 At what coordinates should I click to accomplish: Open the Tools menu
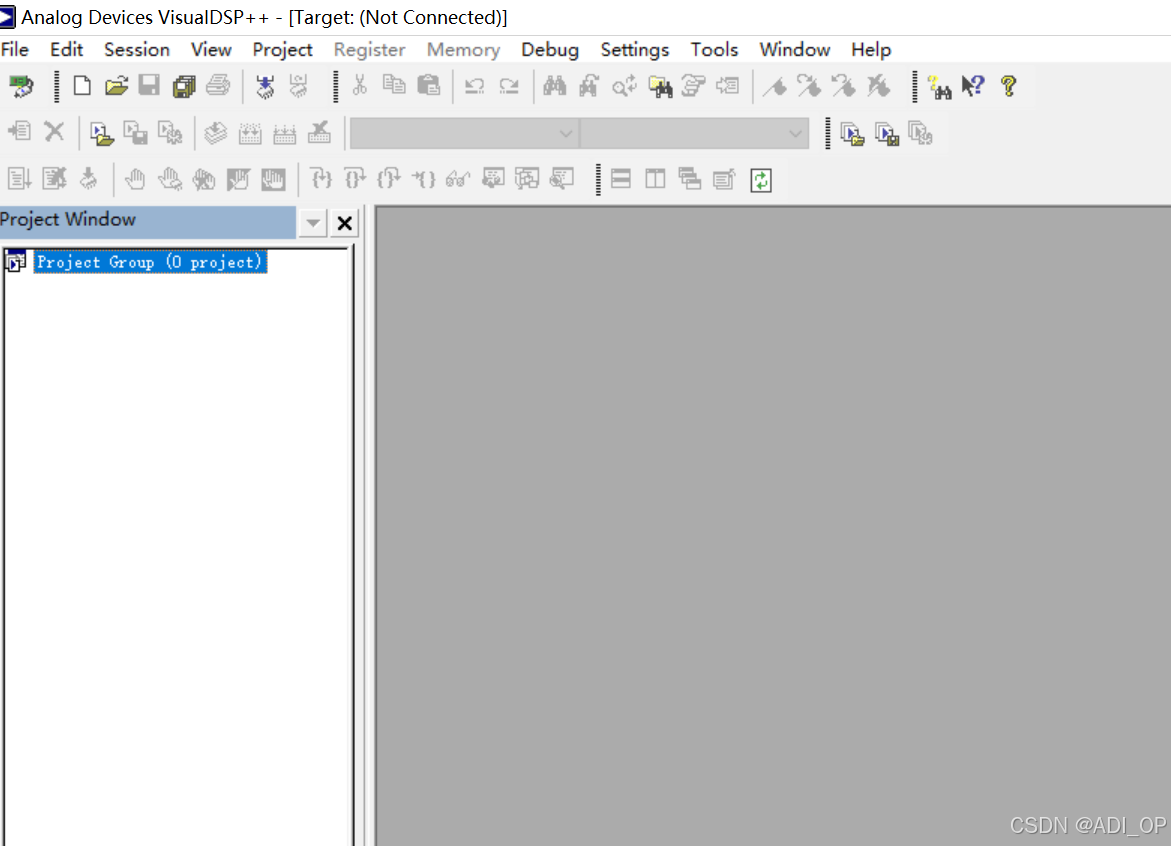[714, 49]
